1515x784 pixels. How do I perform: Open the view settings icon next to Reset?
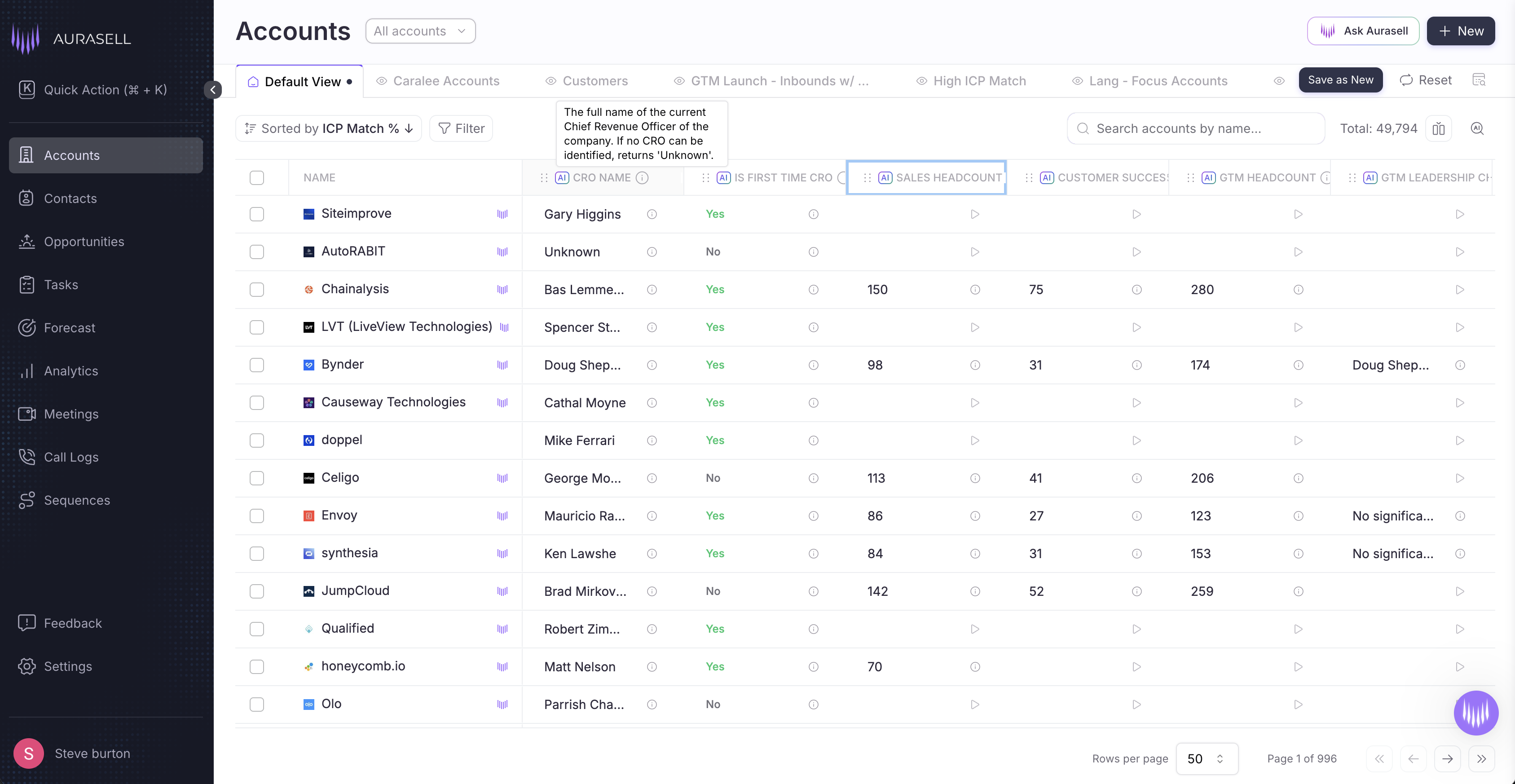(x=1479, y=80)
